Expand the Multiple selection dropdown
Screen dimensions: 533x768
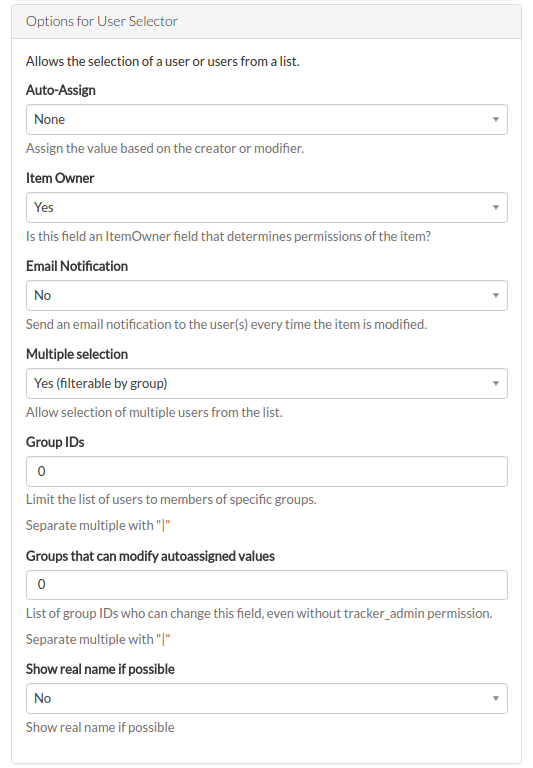(x=266, y=384)
